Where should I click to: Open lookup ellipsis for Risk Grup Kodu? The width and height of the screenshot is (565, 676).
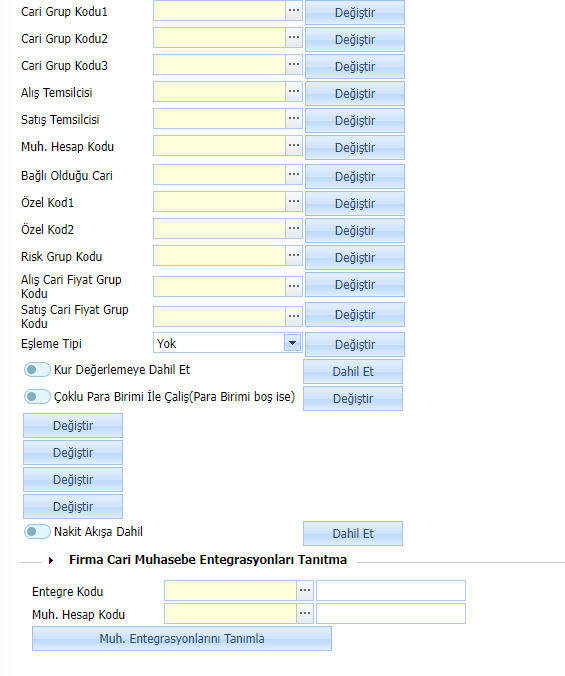294,256
